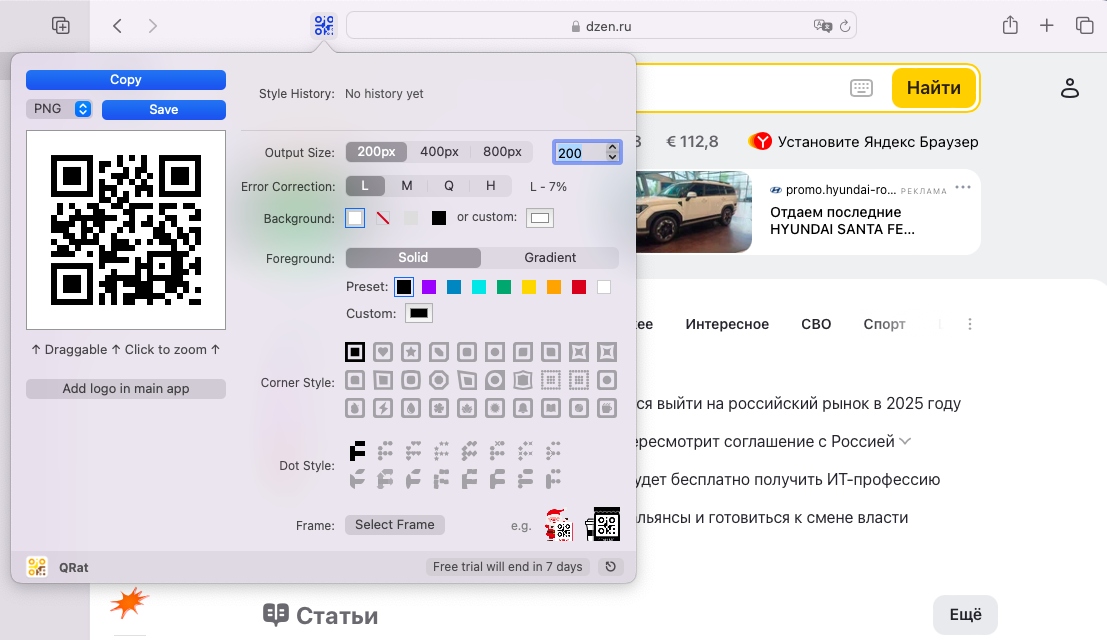Image resolution: width=1107 pixels, height=640 pixels.
Task: Switch foreground to Gradient
Action: pyautogui.click(x=550, y=258)
